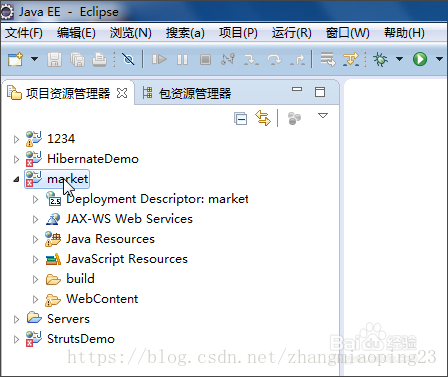Toggle Link with Editor icon

[263, 118]
